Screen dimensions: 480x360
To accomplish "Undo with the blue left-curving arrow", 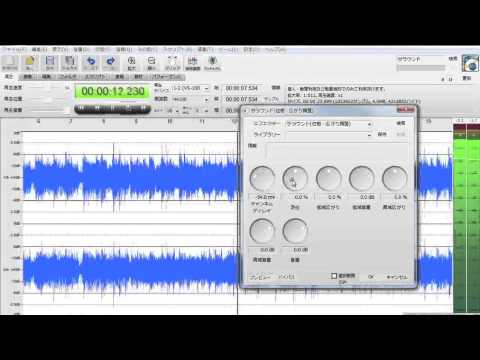I will tap(91, 63).
